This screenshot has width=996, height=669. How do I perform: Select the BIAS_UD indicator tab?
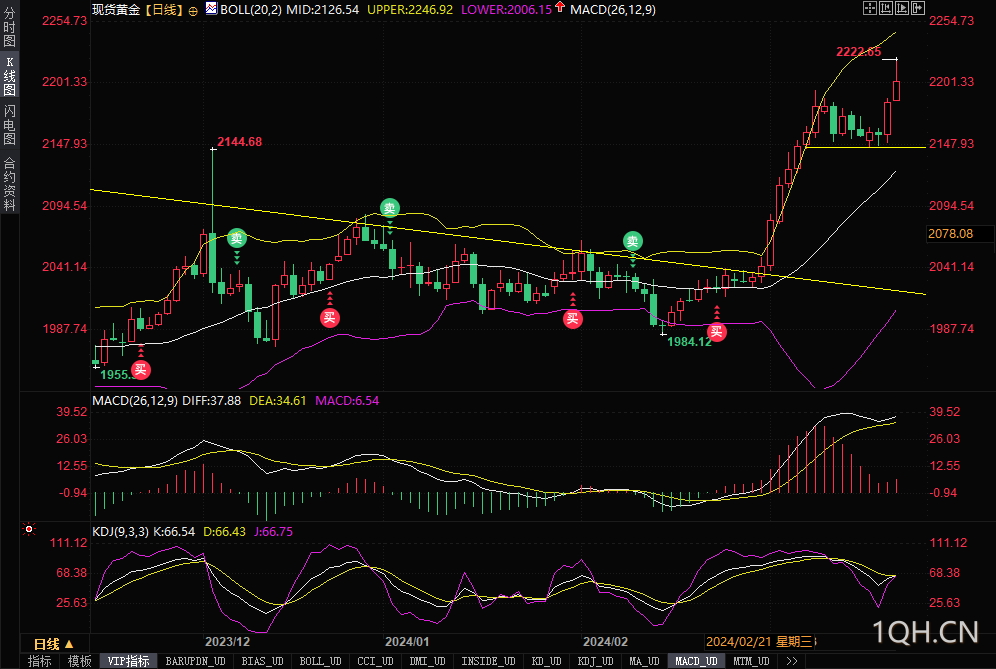(x=262, y=661)
